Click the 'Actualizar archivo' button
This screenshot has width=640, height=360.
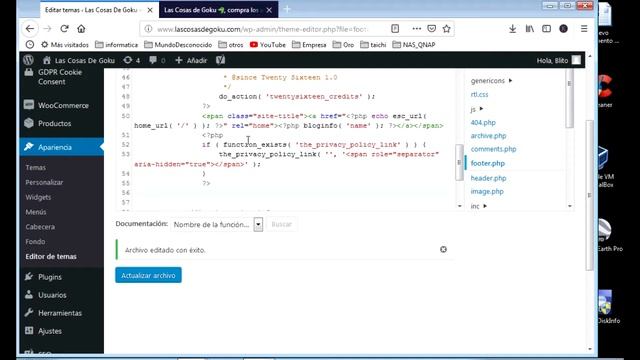pyautogui.click(x=148, y=275)
